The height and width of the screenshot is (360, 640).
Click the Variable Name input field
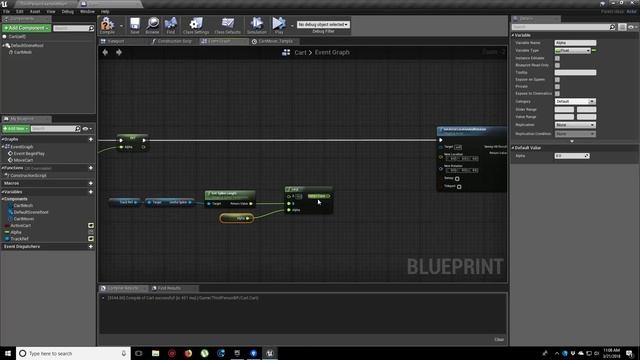[x=575, y=43]
